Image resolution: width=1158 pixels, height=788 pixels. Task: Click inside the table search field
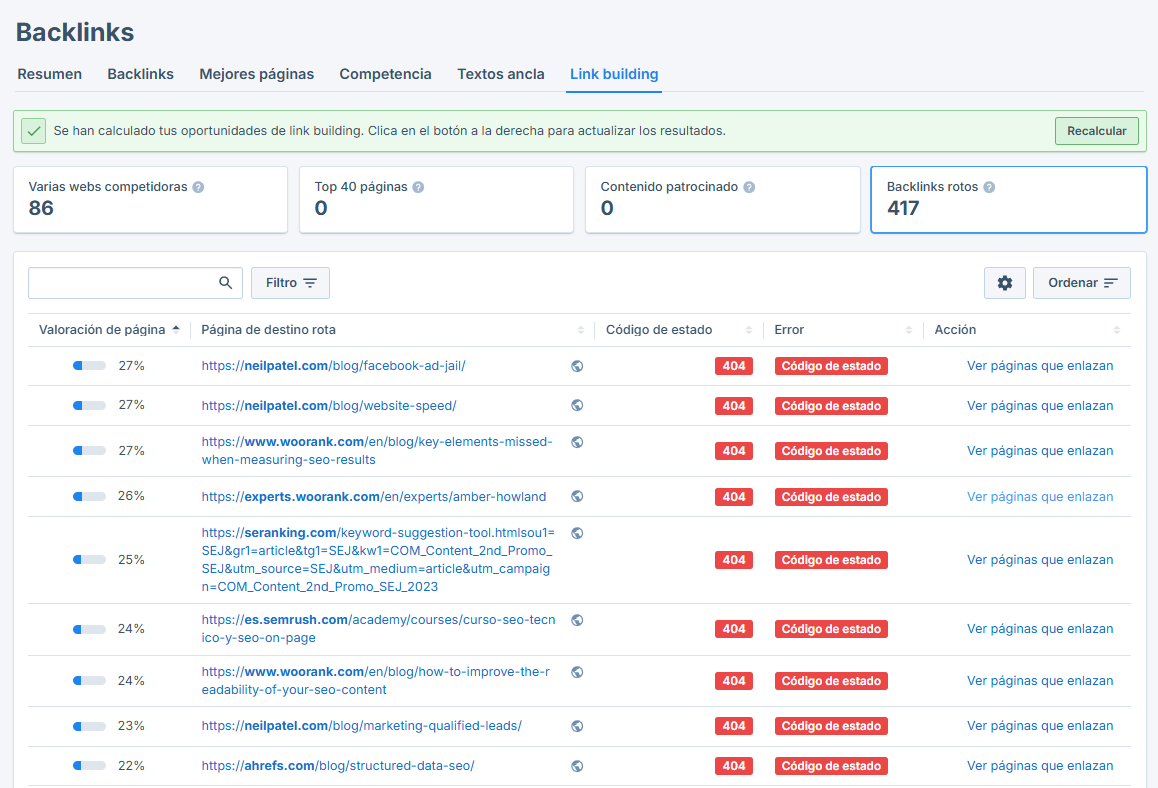(120, 283)
